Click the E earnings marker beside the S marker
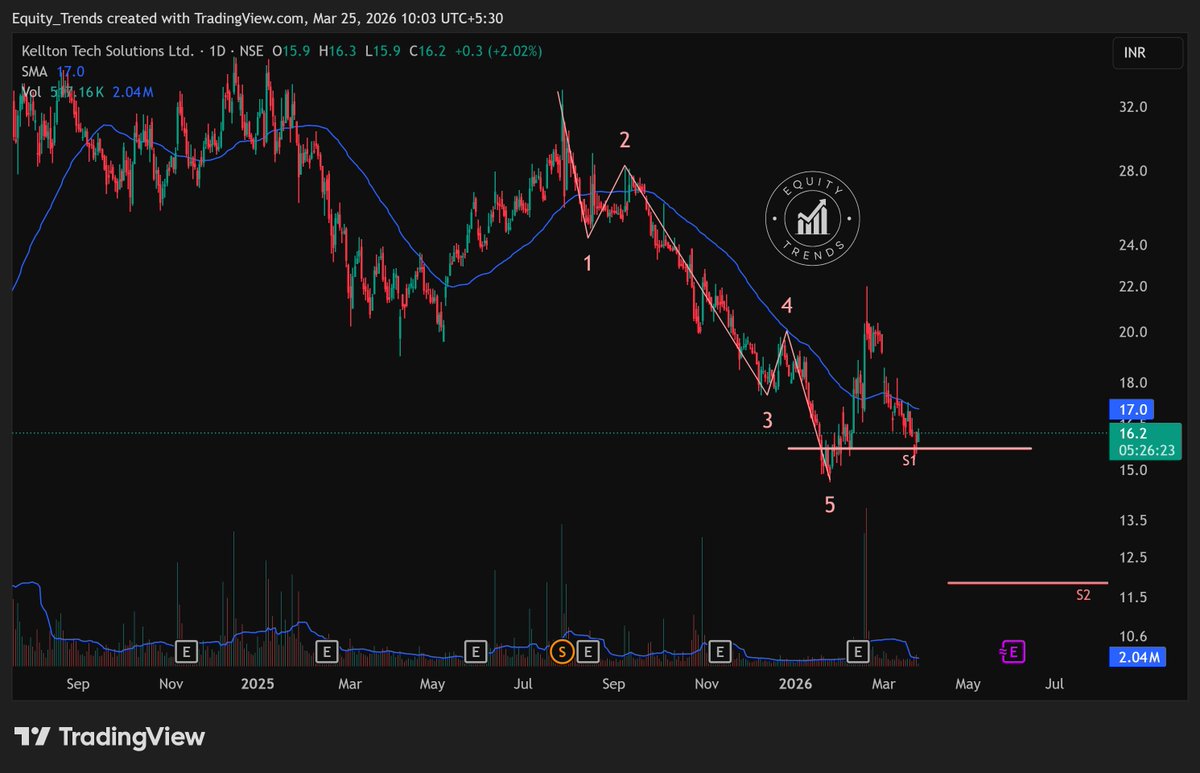 [x=589, y=652]
